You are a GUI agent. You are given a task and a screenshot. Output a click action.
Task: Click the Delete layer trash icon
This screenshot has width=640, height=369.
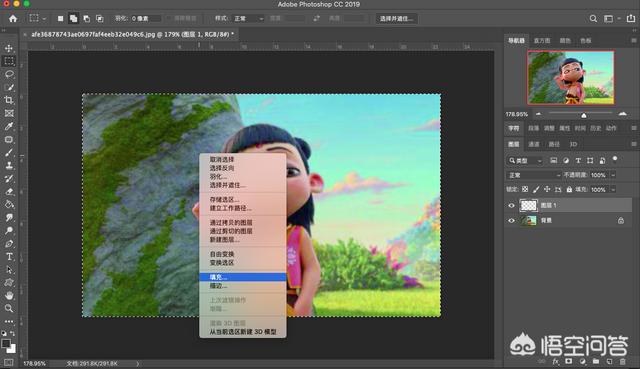622,362
